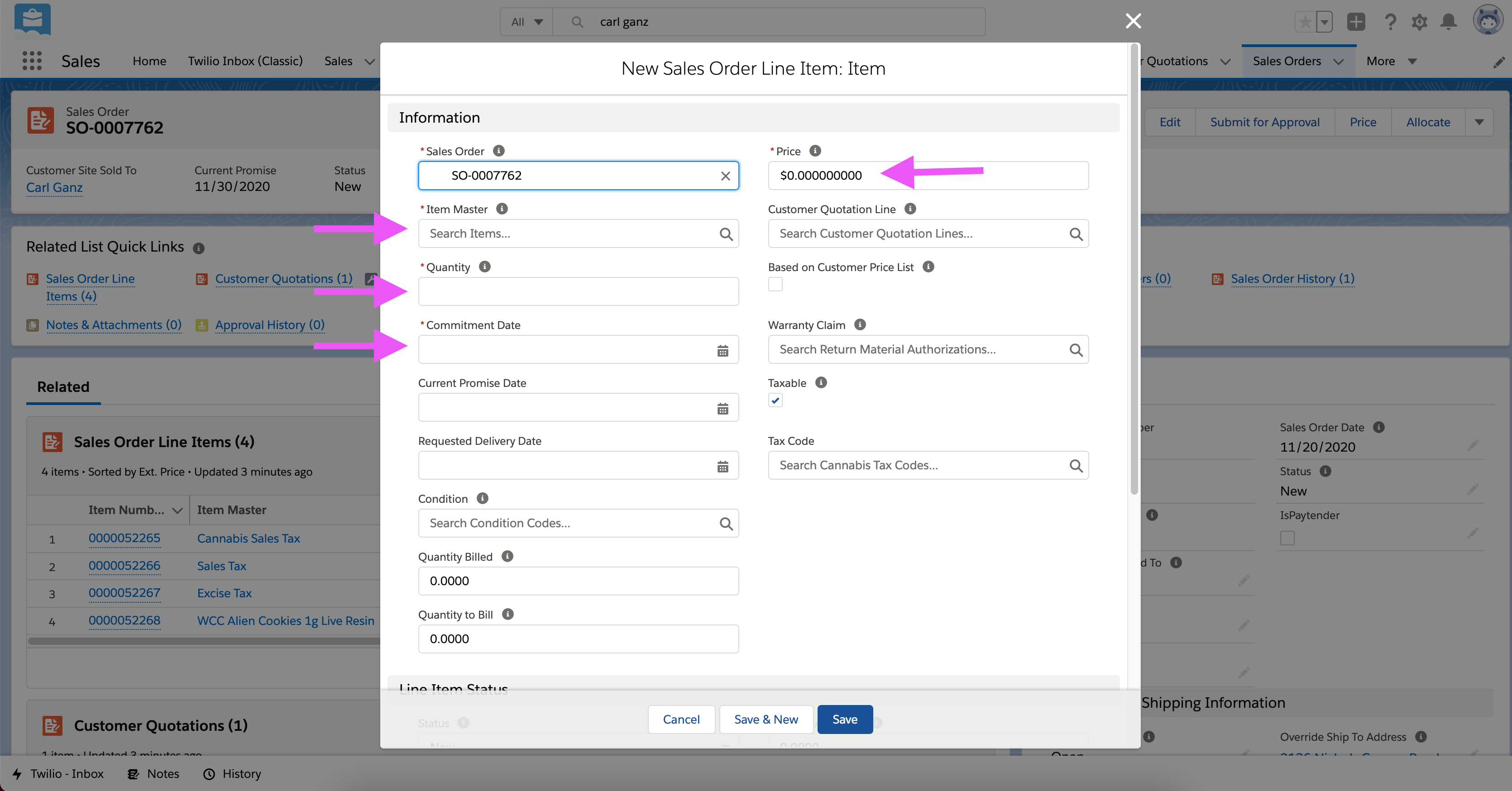Expand the Quotations tab chevron

(1225, 62)
